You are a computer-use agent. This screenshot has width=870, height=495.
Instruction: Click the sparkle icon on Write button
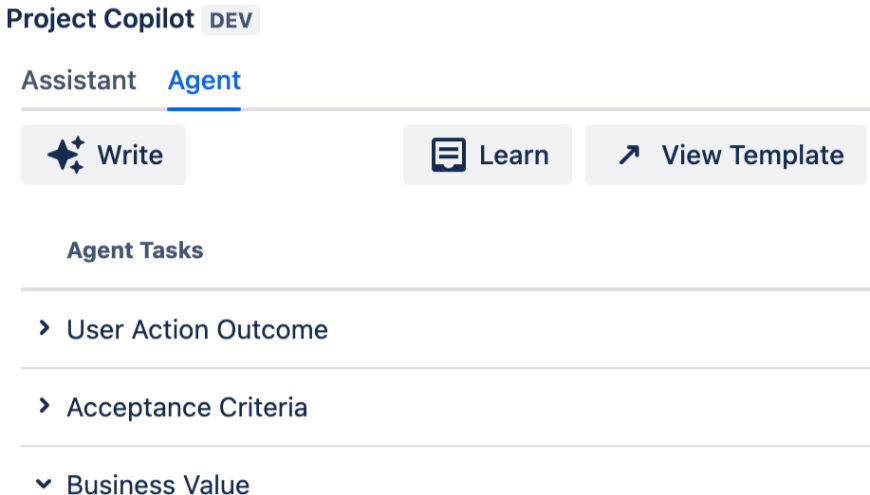66,155
